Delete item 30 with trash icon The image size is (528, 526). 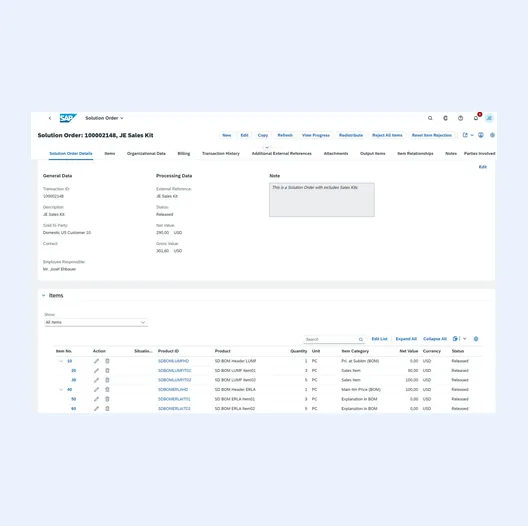tap(107, 380)
